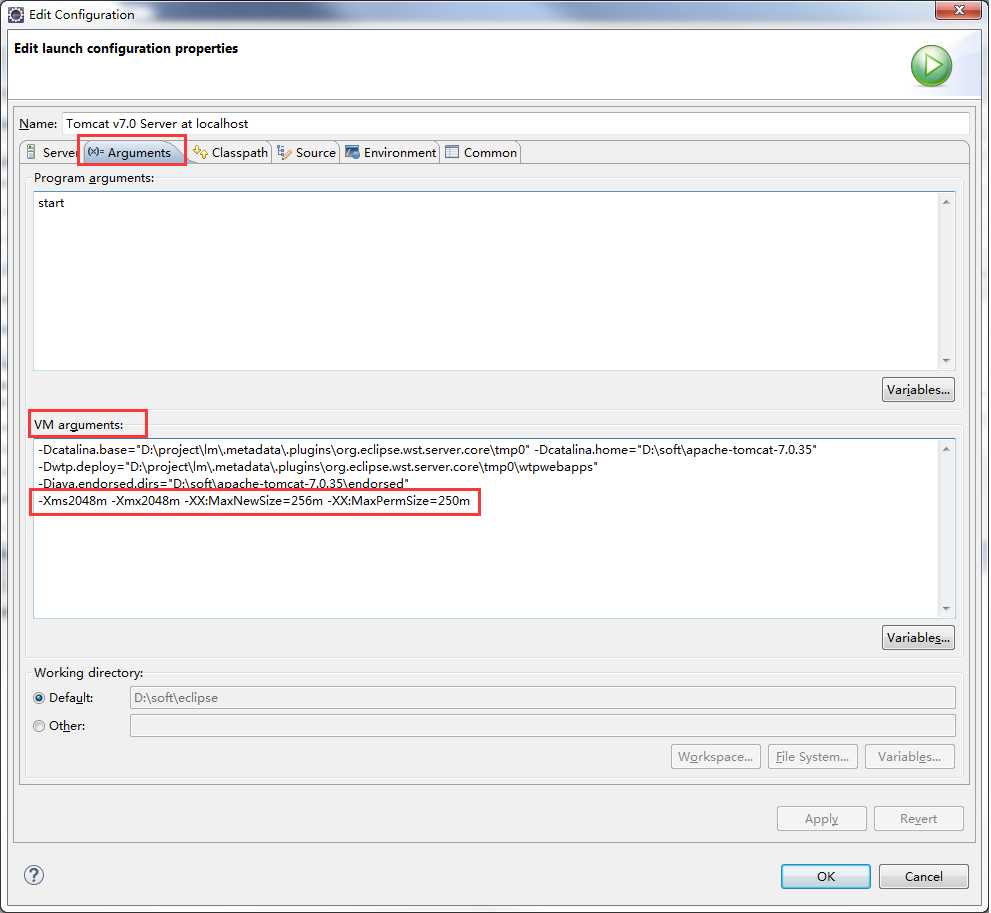Click the Other working directory field
991x913 pixels.
pos(542,725)
